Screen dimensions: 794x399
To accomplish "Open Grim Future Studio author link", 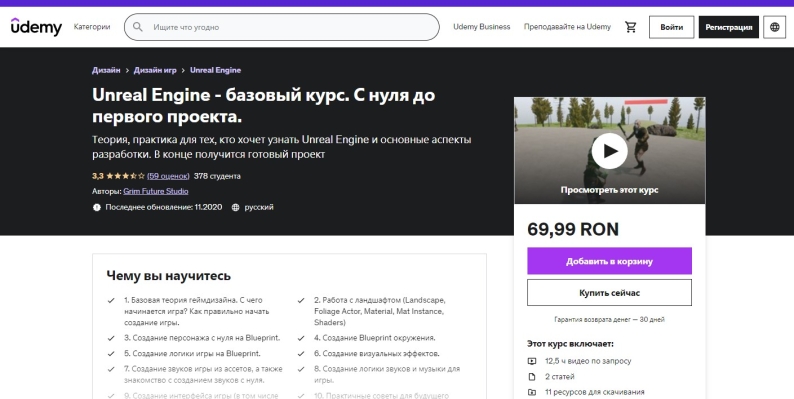I will coord(155,191).
